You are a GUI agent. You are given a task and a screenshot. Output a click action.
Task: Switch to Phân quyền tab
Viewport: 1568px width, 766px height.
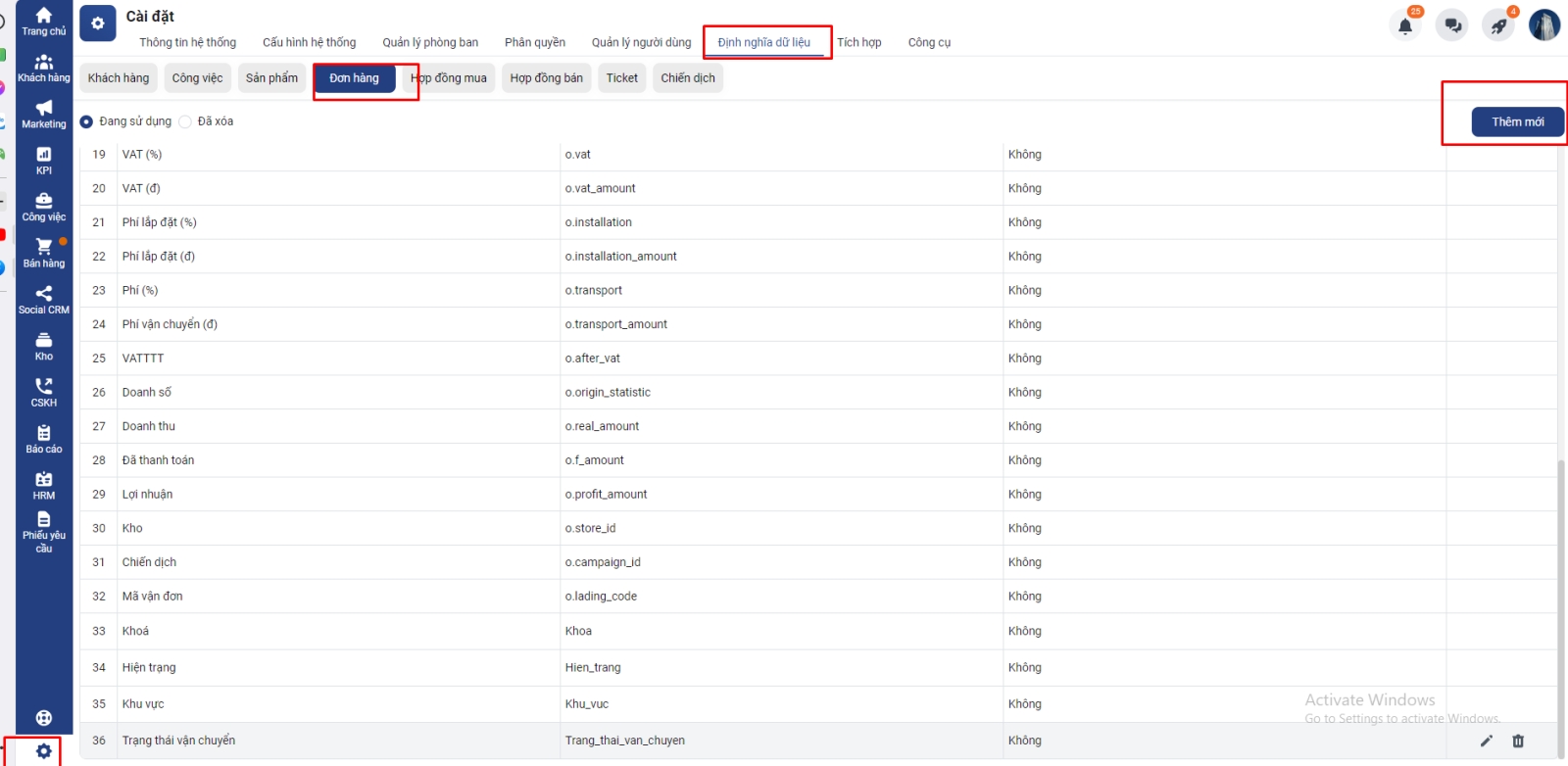(x=534, y=42)
